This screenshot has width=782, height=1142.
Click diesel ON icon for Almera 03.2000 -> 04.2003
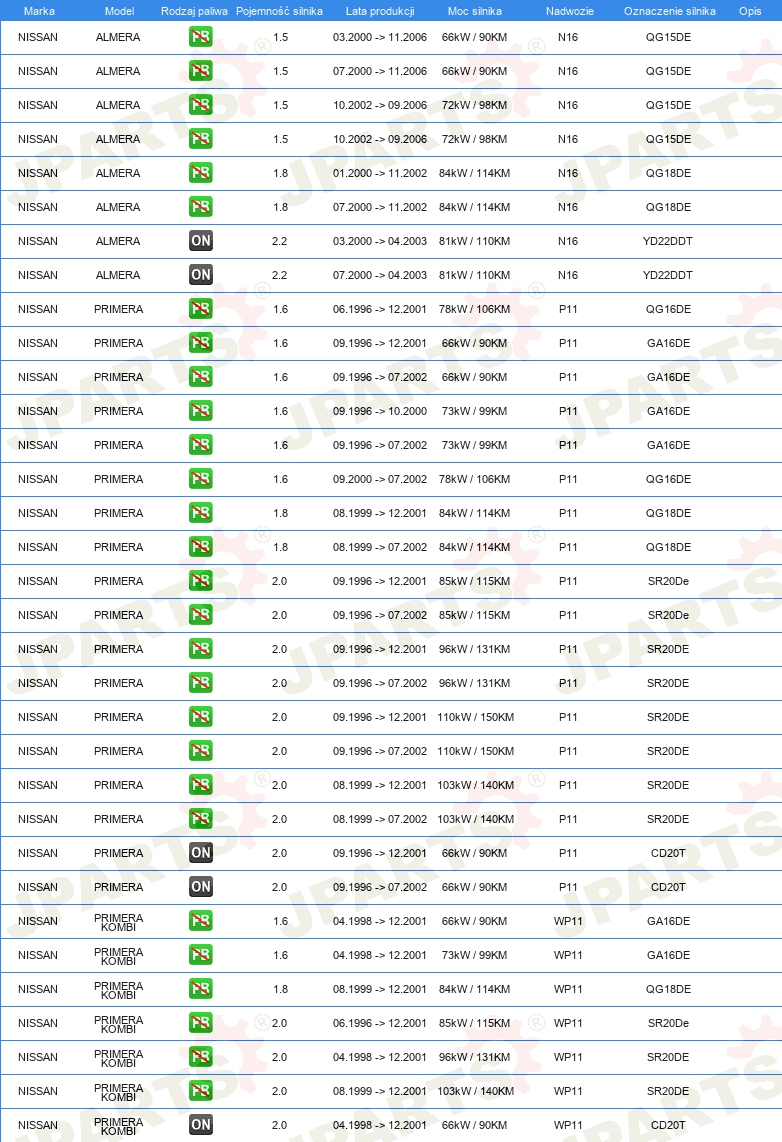coord(200,240)
